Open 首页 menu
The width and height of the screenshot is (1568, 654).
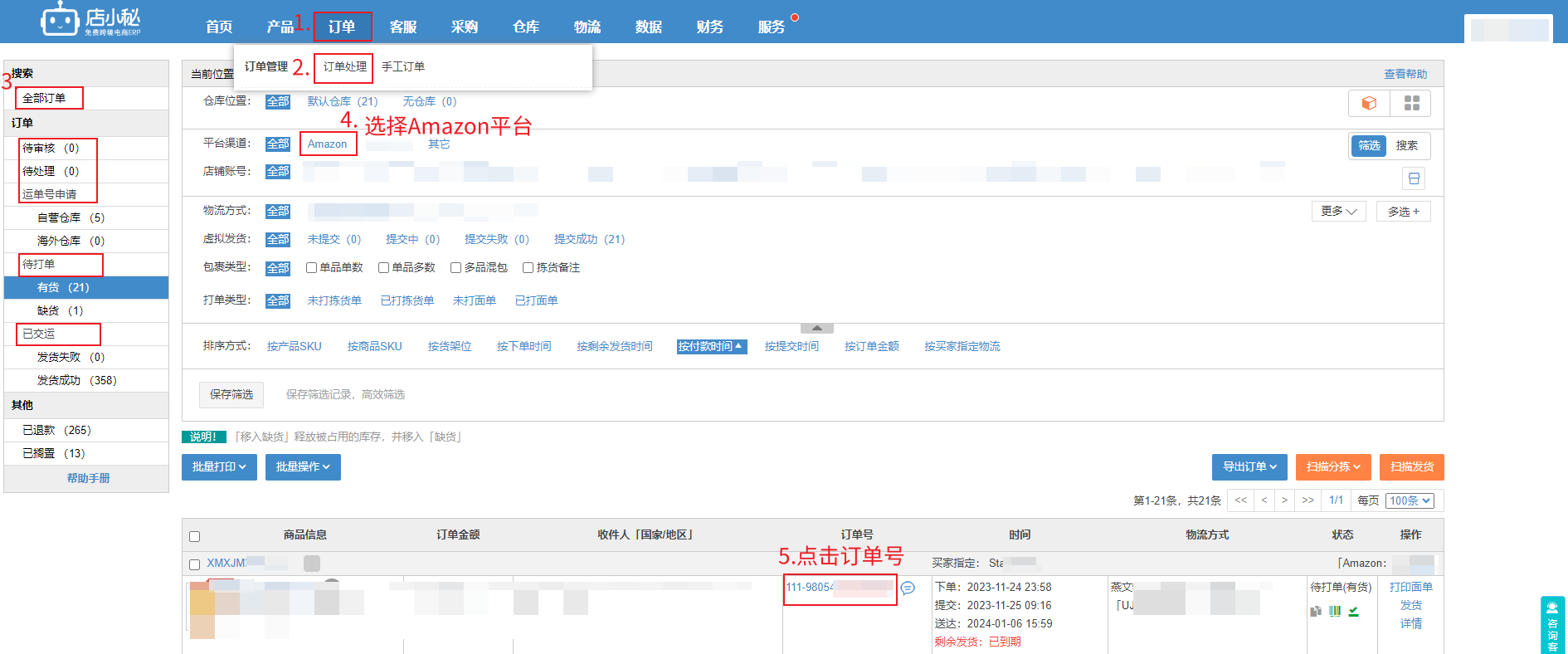[219, 27]
